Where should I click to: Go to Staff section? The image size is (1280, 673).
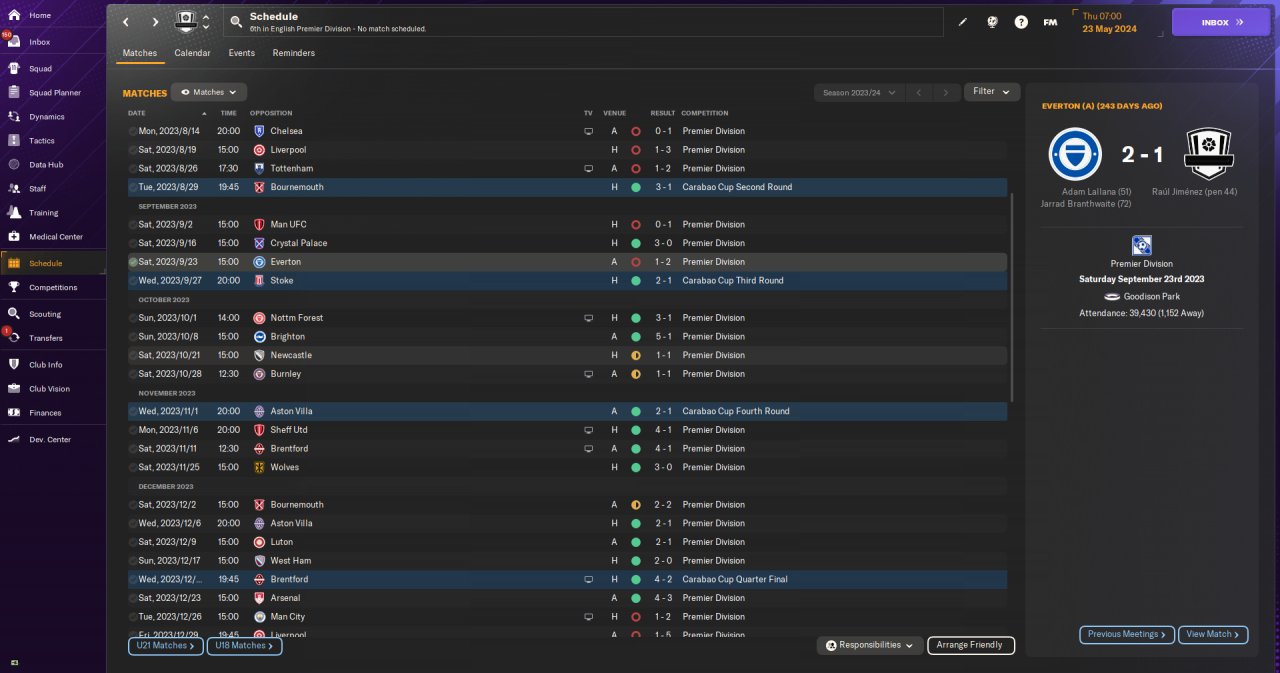pyautogui.click(x=38, y=188)
